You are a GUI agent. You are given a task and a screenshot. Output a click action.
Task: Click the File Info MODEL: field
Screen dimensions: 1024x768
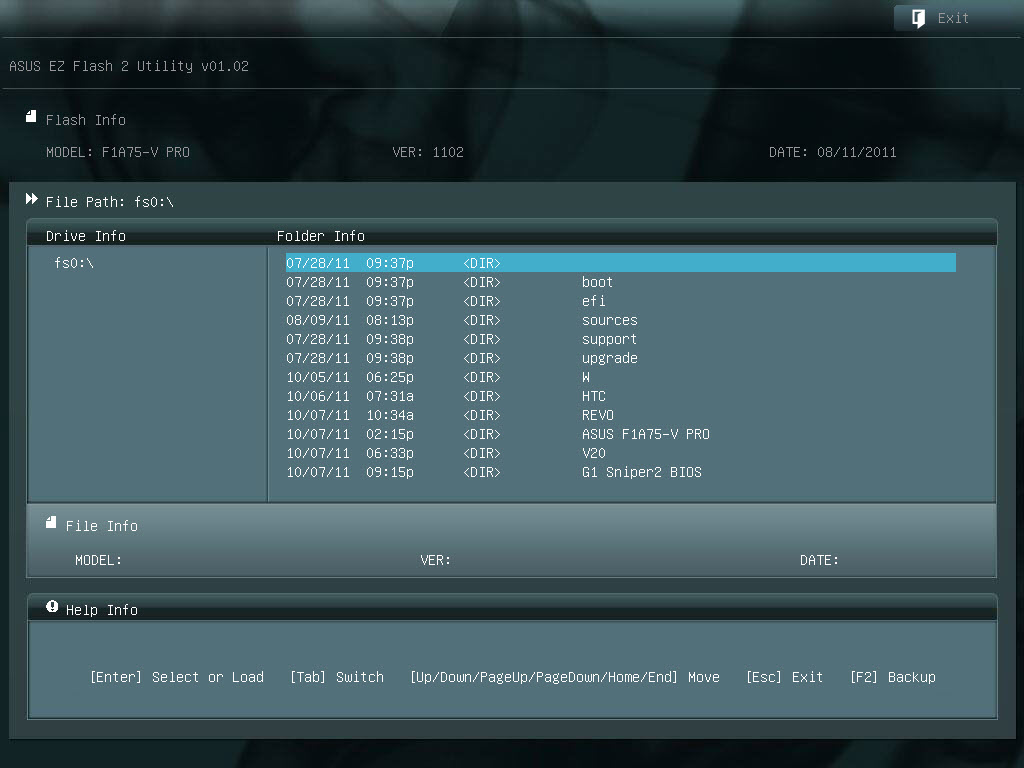(98, 560)
